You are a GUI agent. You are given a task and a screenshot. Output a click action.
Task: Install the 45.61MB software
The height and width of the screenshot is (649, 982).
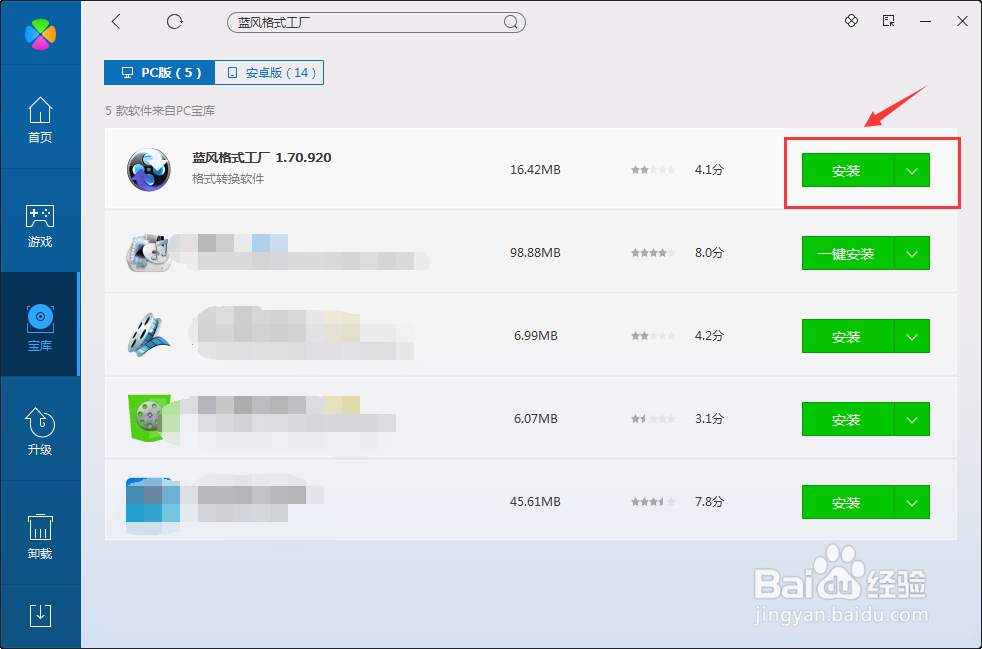848,502
